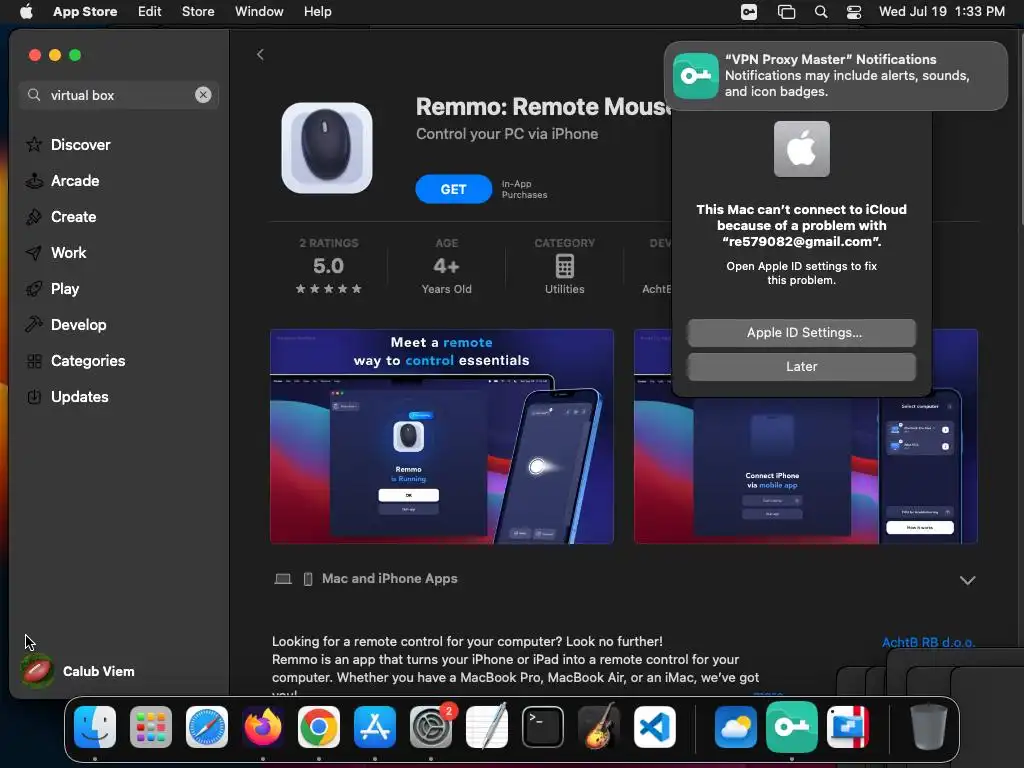The image size is (1024, 768).
Task: Open Control Center in menu bar
Action: coord(854,12)
